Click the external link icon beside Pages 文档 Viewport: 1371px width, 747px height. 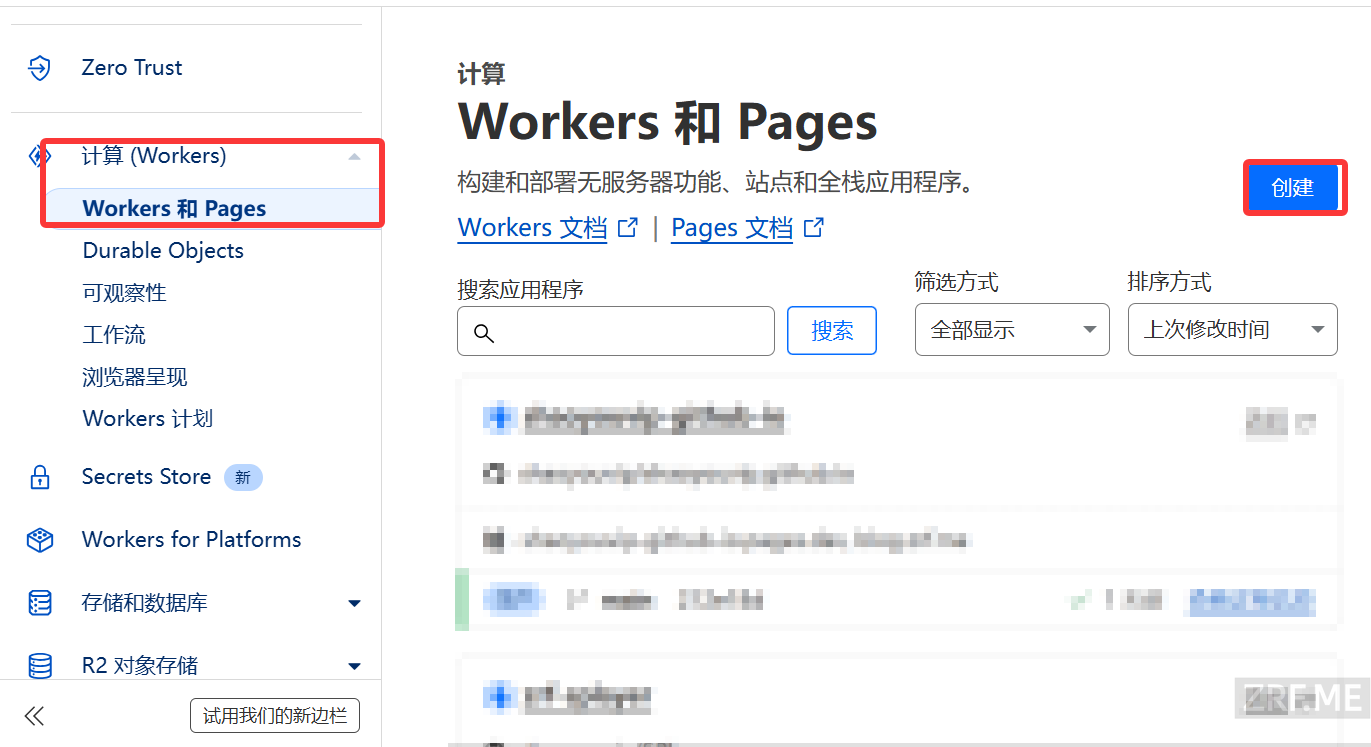815,227
